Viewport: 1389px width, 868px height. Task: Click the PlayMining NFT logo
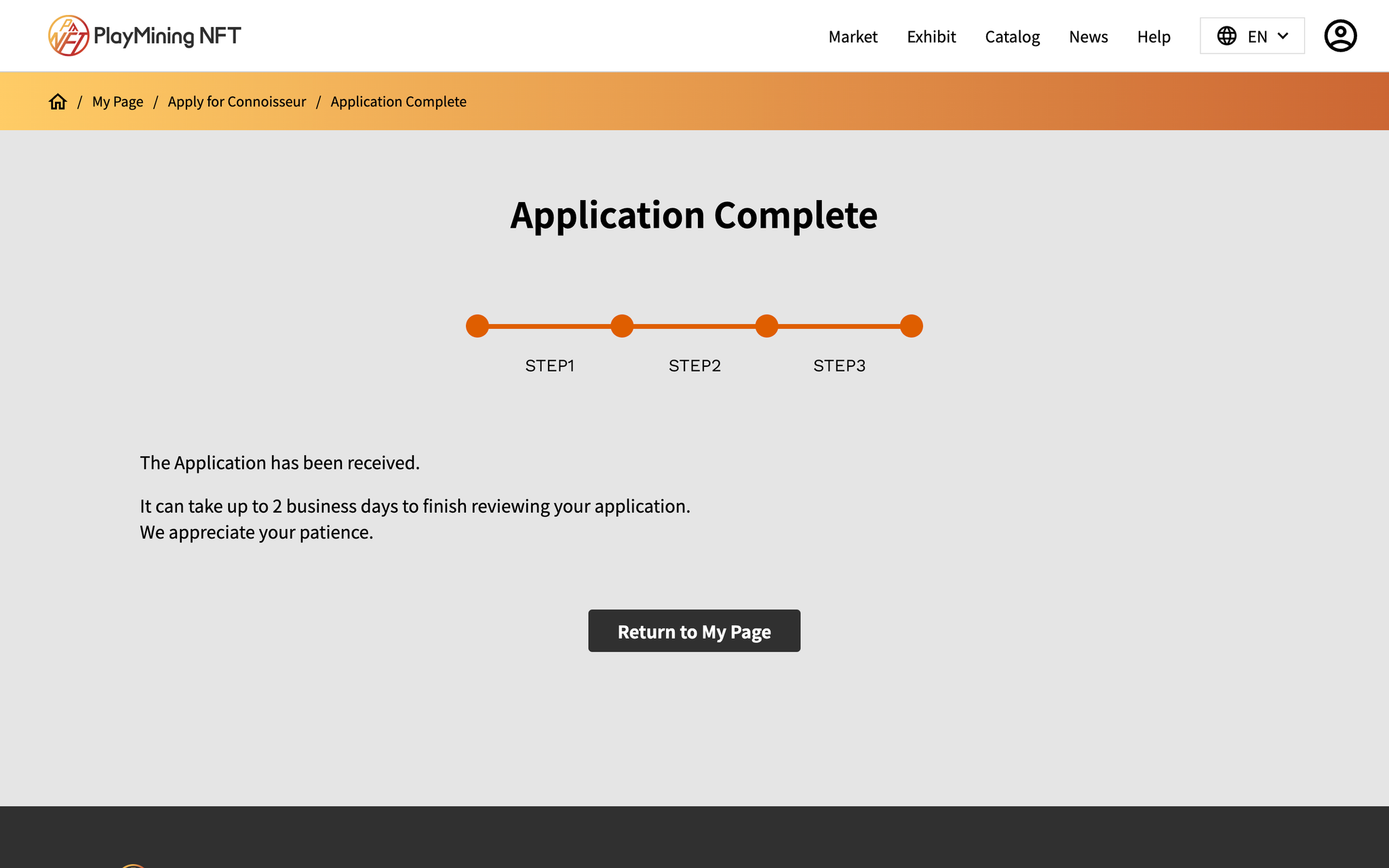coord(144,36)
